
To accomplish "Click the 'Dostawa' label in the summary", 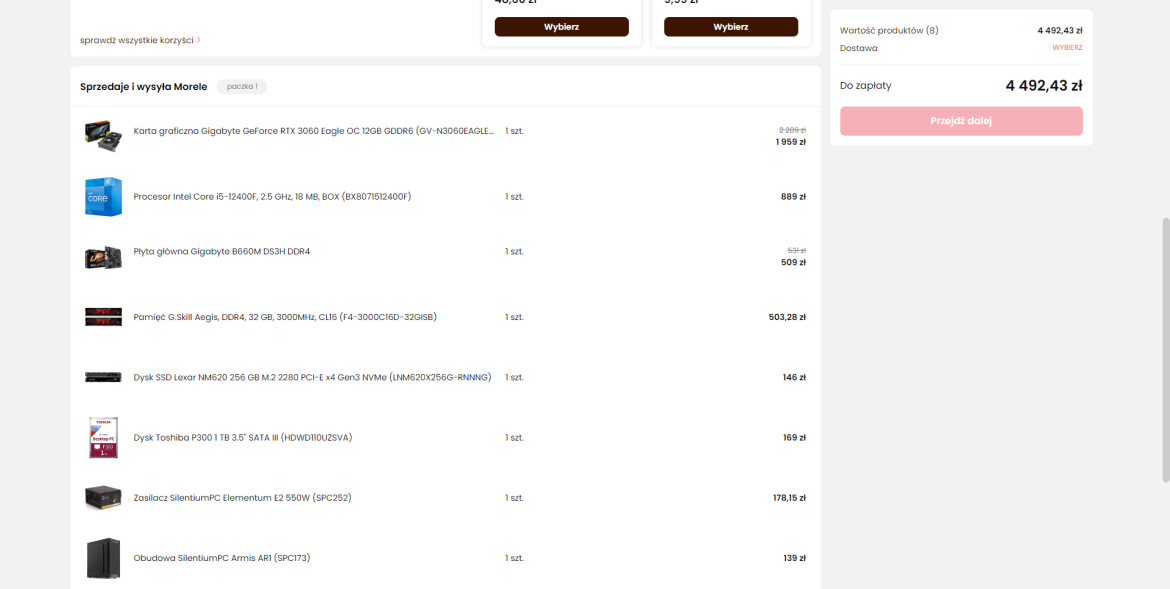I will (859, 48).
